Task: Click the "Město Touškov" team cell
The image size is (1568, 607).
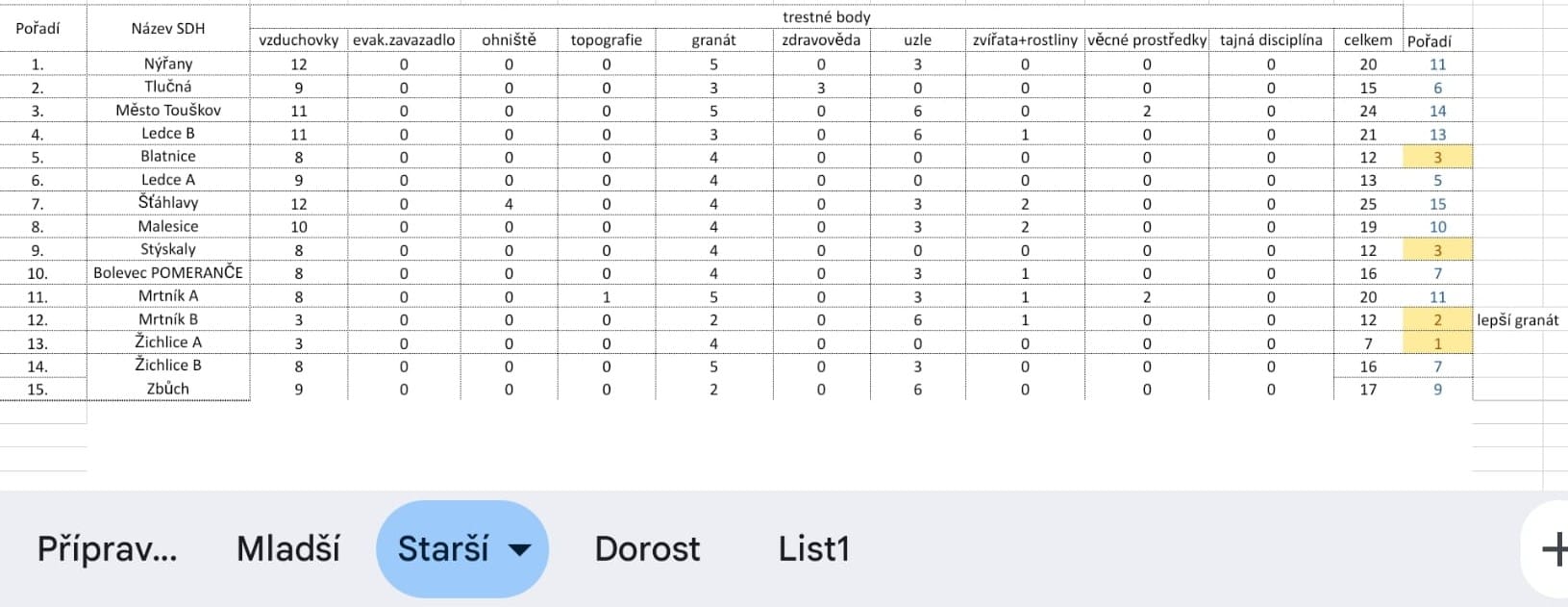Action: point(168,110)
